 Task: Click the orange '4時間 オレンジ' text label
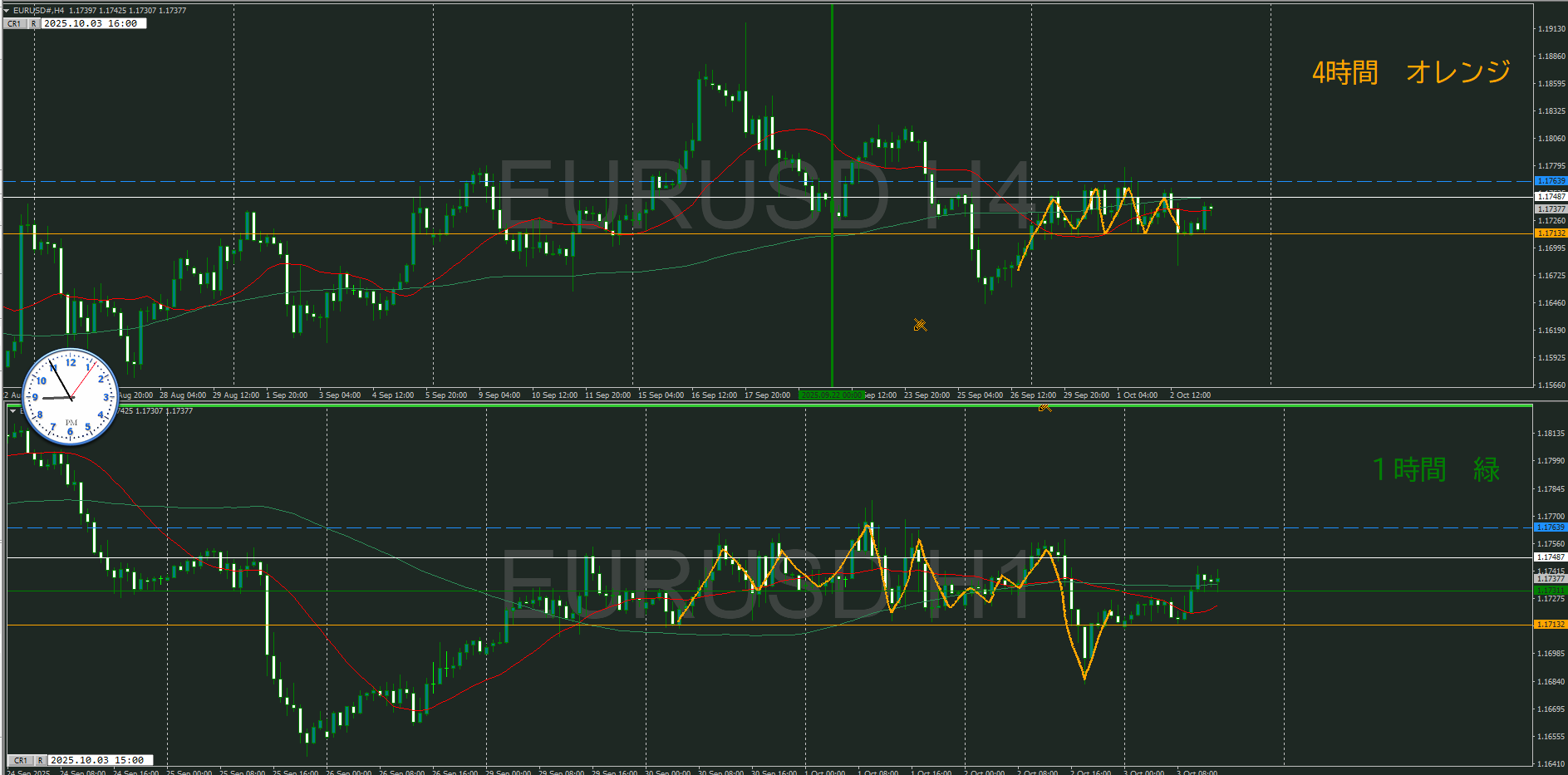tap(1410, 72)
